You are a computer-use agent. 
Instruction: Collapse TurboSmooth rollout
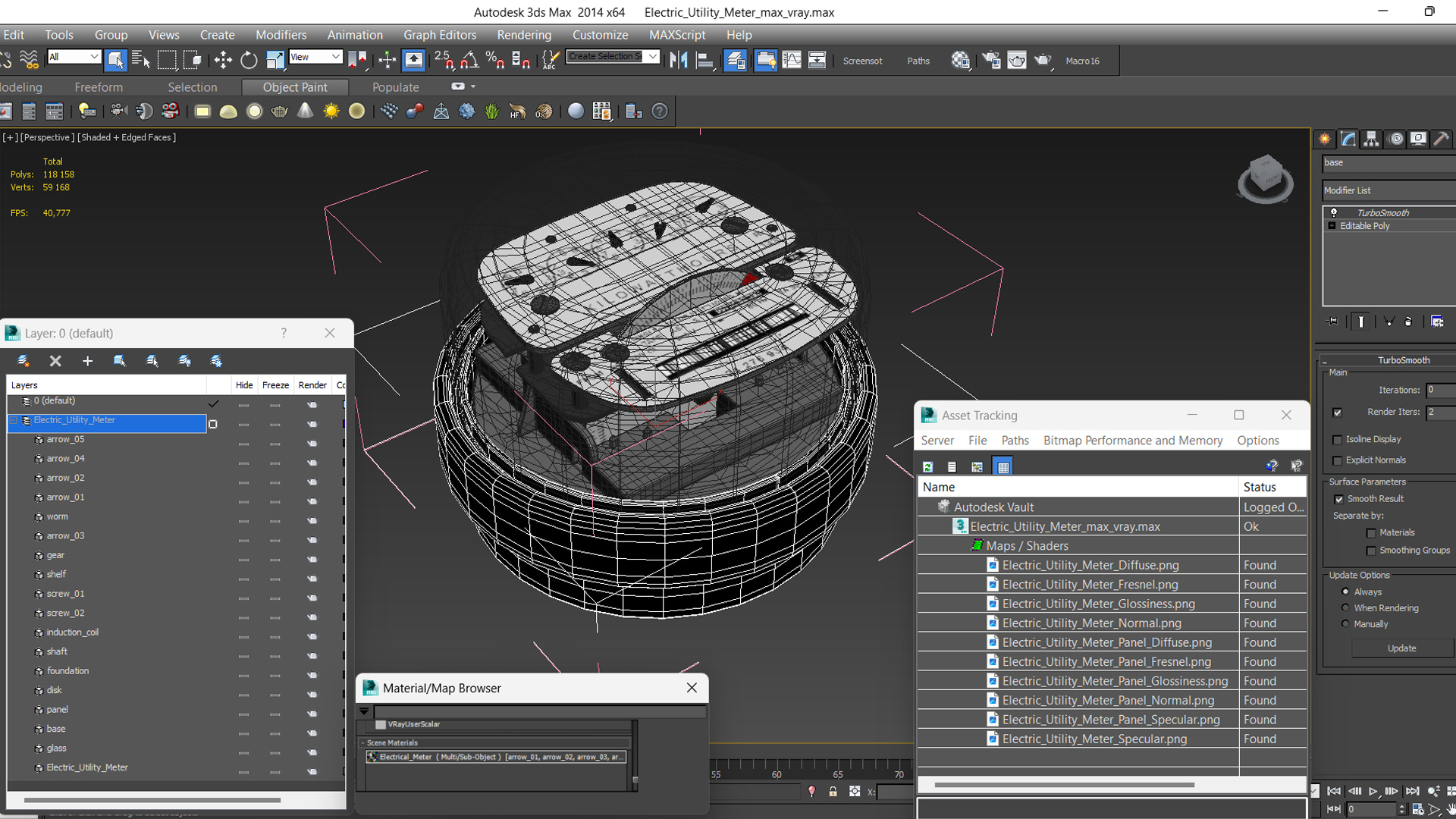(x=1324, y=361)
